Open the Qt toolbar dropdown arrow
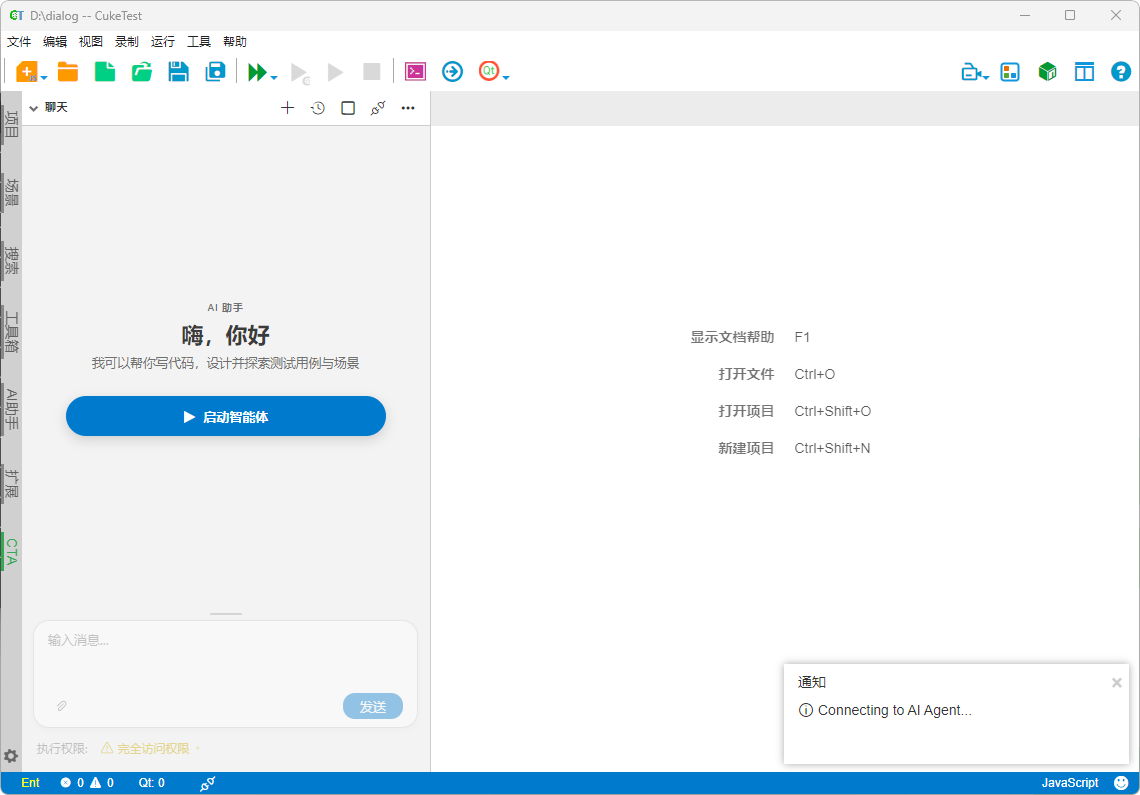This screenshot has height=795, width=1140. click(x=507, y=77)
